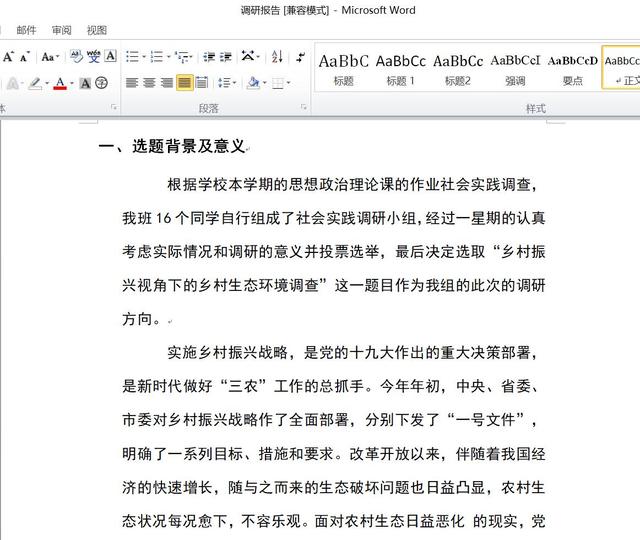This screenshot has height=540, width=640.
Task: Click the line starting 济的快速增长
Action: pos(334,487)
